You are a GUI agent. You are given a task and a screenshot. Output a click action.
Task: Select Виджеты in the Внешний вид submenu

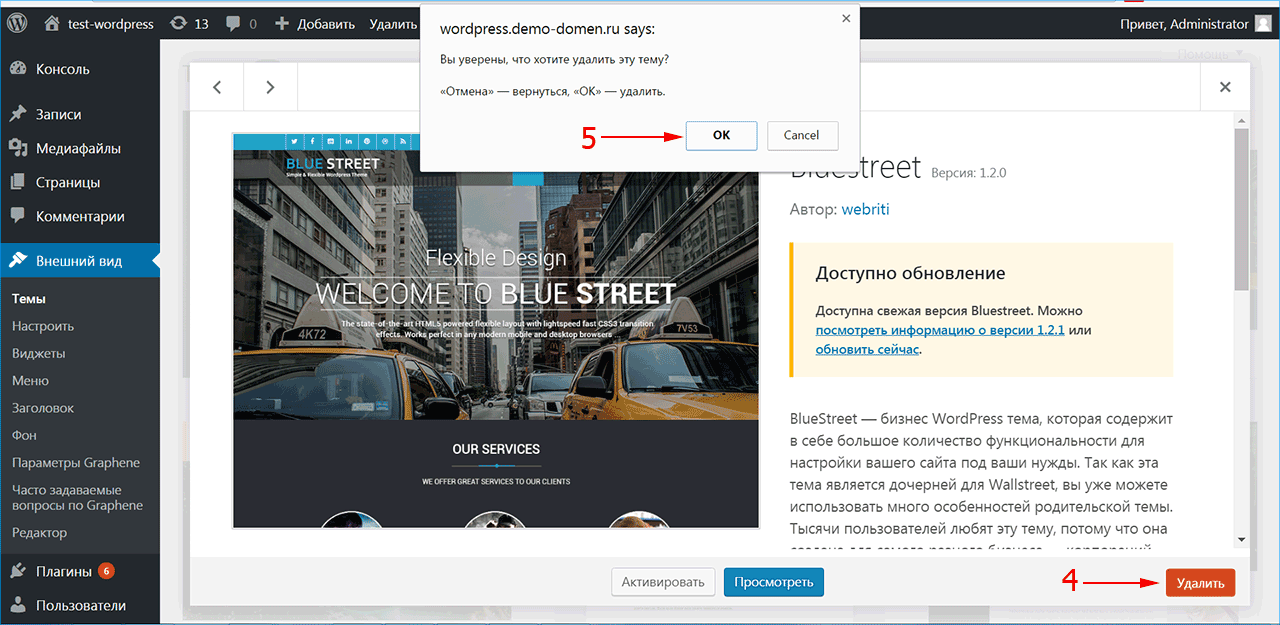(x=39, y=353)
